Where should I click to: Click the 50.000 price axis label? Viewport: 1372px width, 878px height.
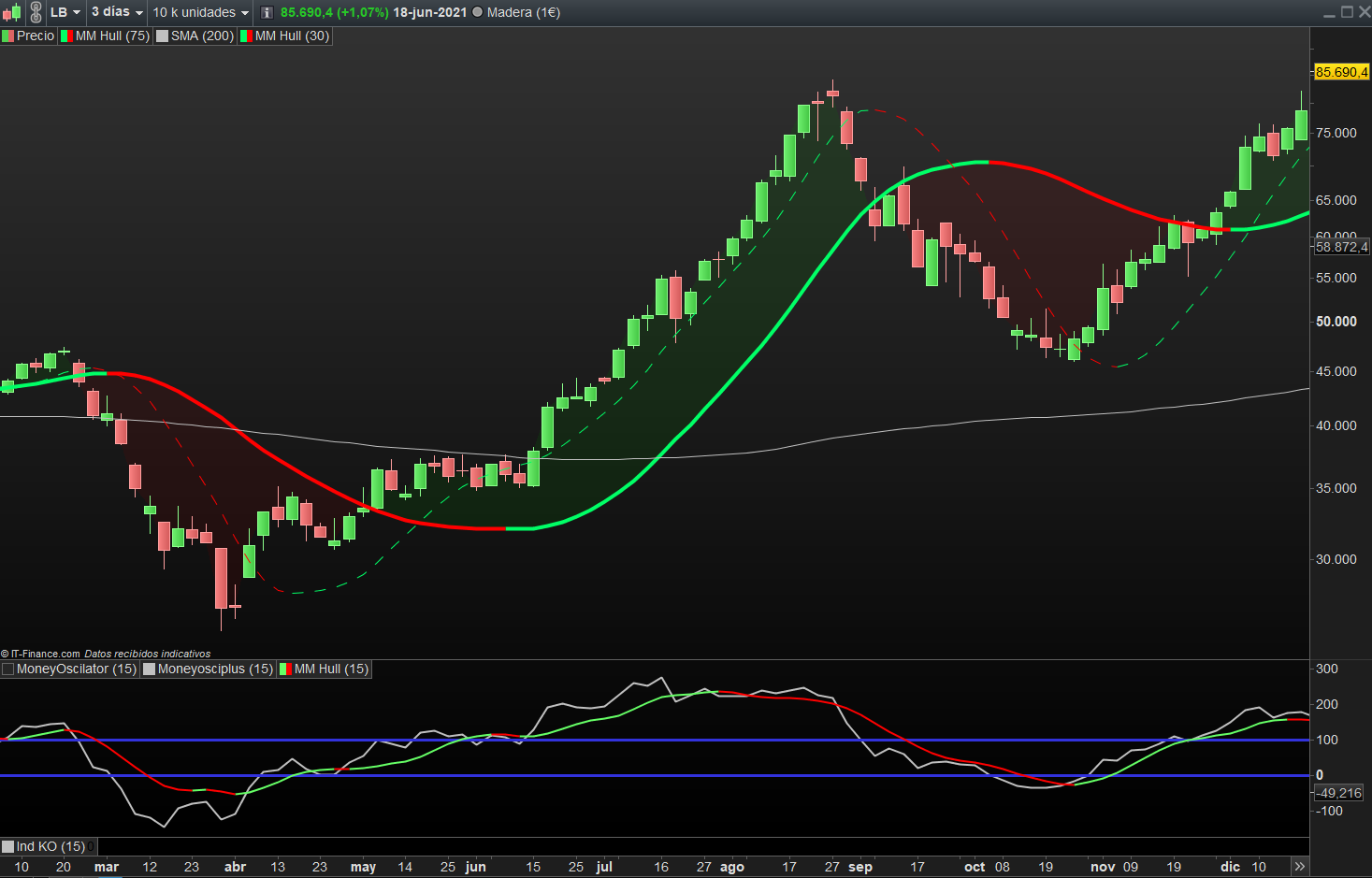(1336, 321)
